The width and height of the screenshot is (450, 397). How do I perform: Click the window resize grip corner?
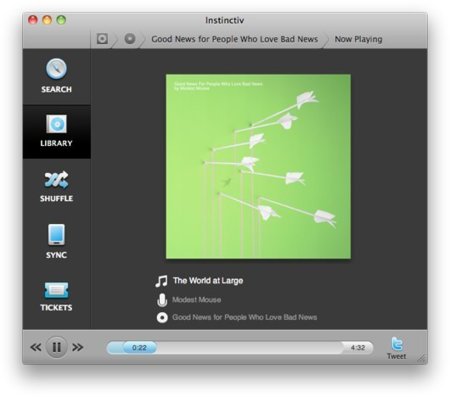(x=422, y=359)
